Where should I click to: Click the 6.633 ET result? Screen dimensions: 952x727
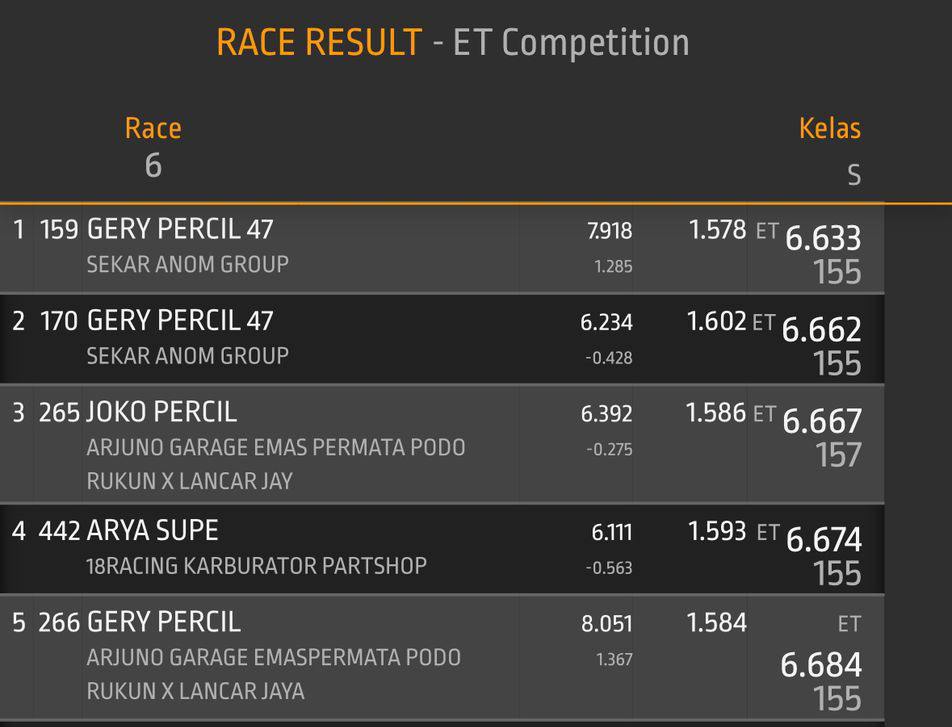pos(822,238)
